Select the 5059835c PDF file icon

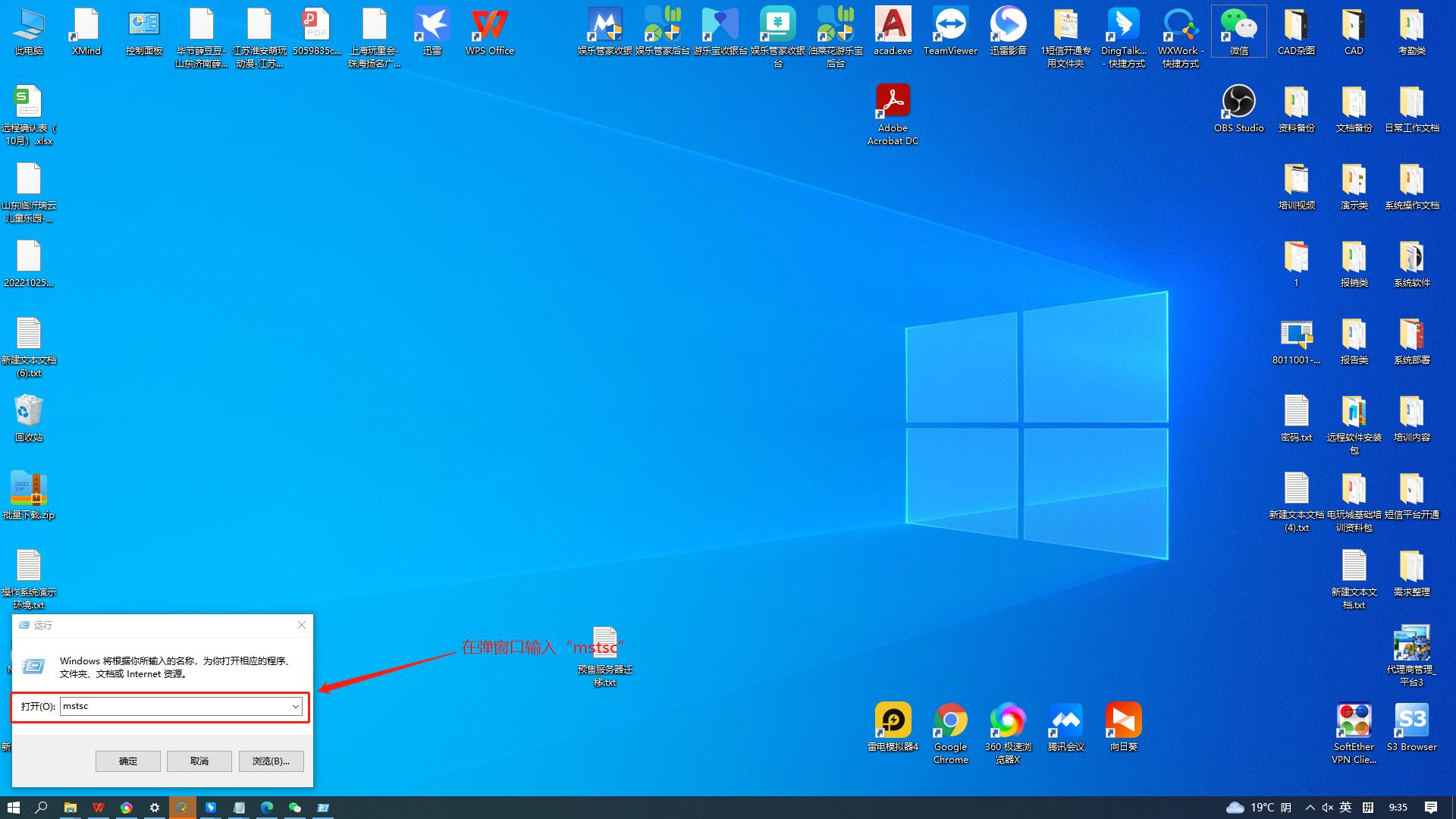click(317, 33)
